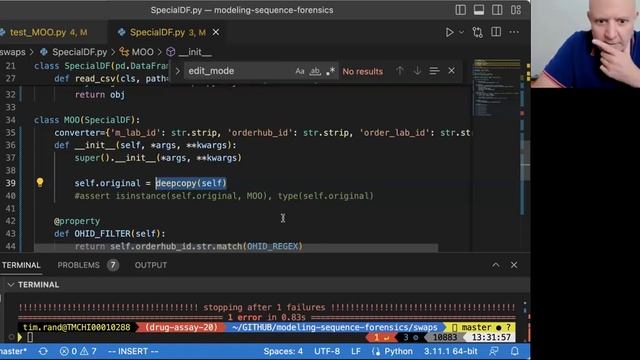This screenshot has height=360, width=640.
Task: Close the SpecialDF.py tab
Action: coord(216,32)
